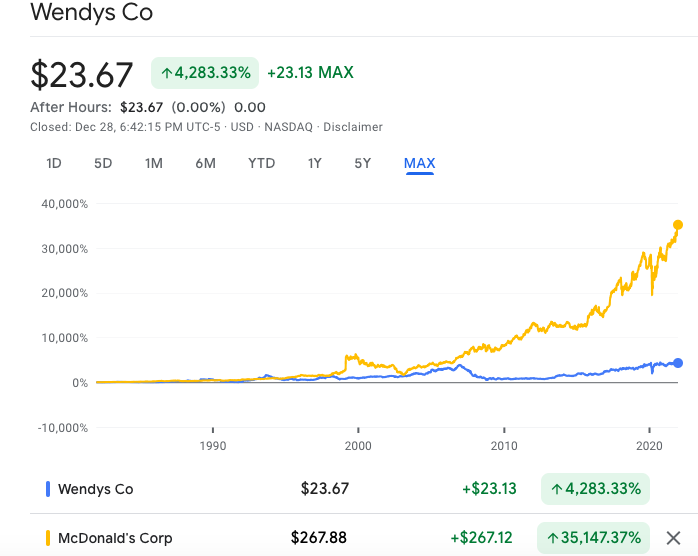The height and width of the screenshot is (556, 698).
Task: Click the After Hours price line
Action: pos(148,107)
